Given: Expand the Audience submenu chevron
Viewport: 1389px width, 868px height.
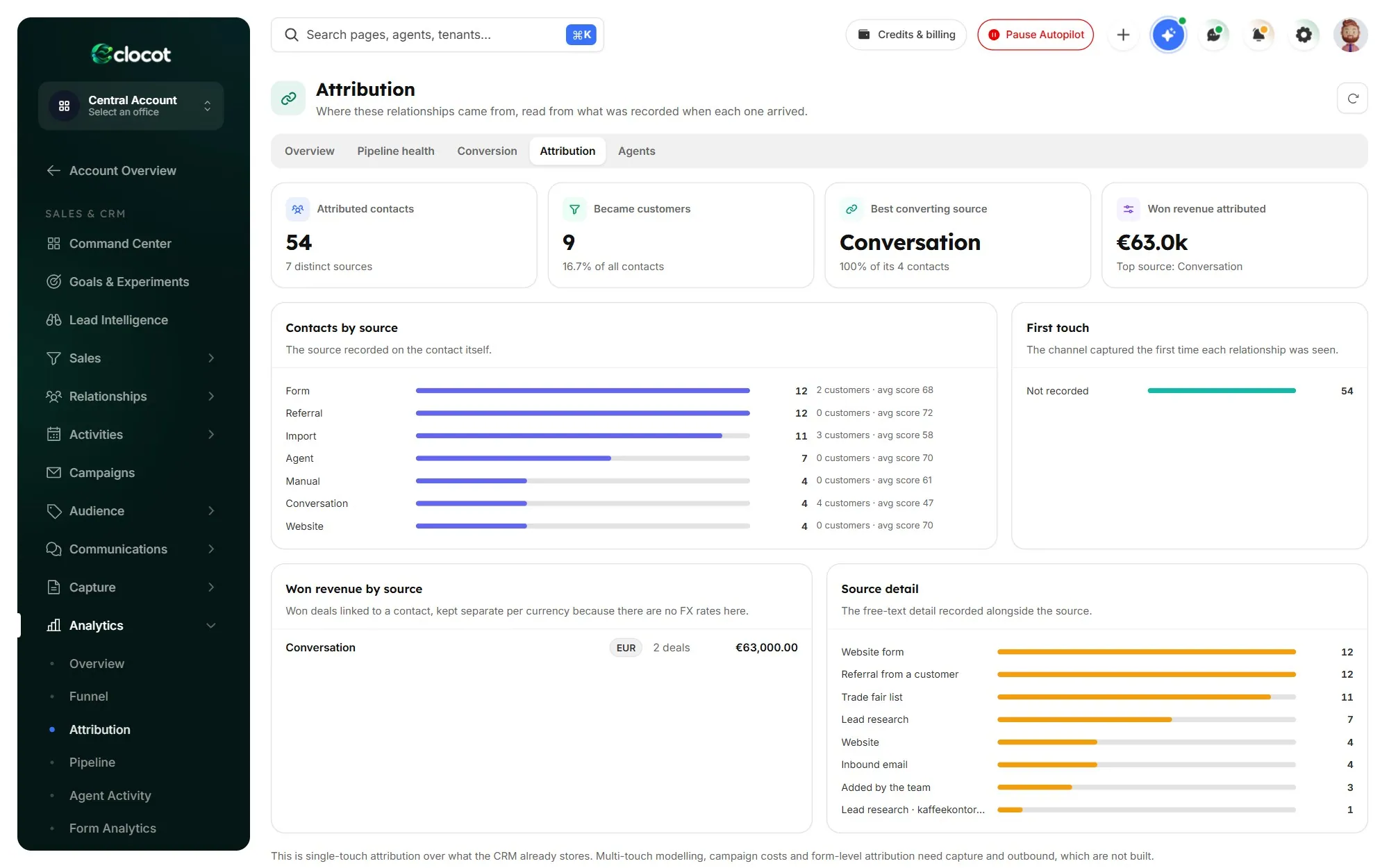Looking at the screenshot, I should point(211,511).
